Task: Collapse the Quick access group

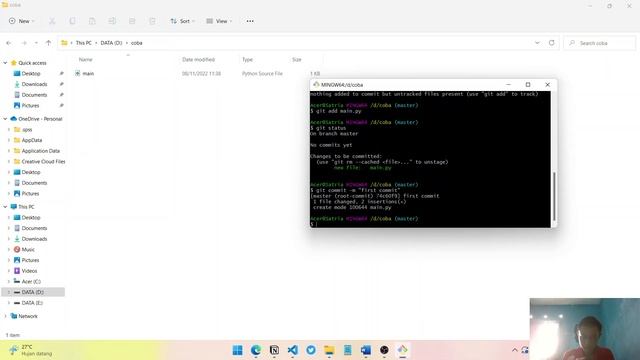Action: tap(5, 63)
